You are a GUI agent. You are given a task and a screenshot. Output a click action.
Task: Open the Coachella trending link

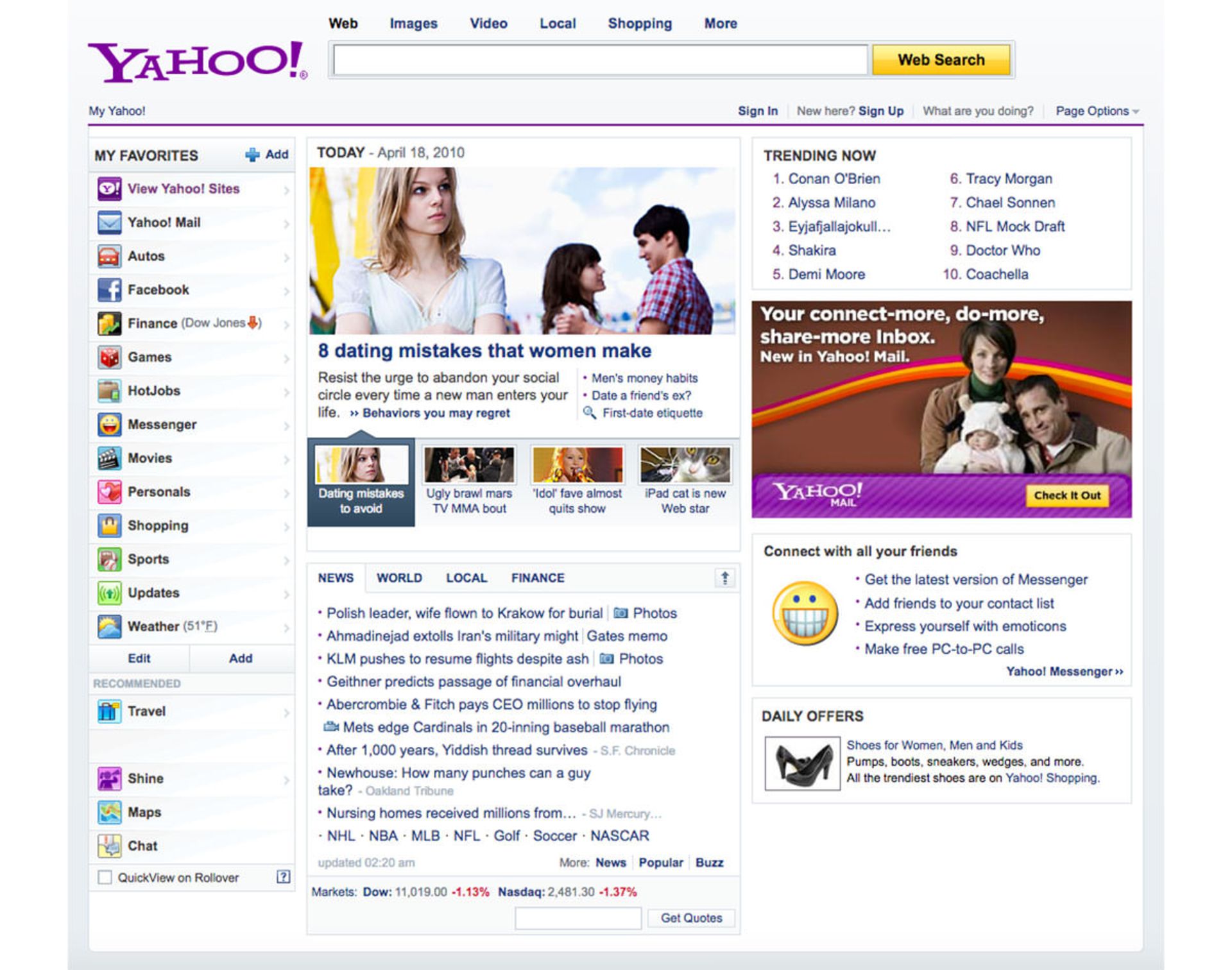click(x=997, y=275)
